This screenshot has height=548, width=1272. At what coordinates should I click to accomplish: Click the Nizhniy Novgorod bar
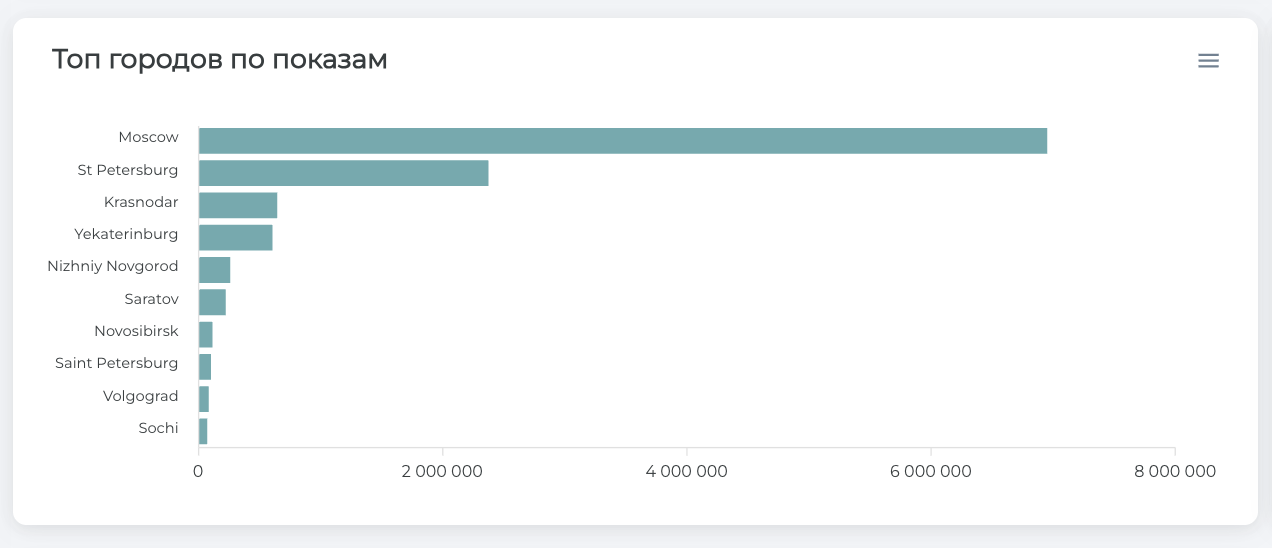(x=214, y=270)
